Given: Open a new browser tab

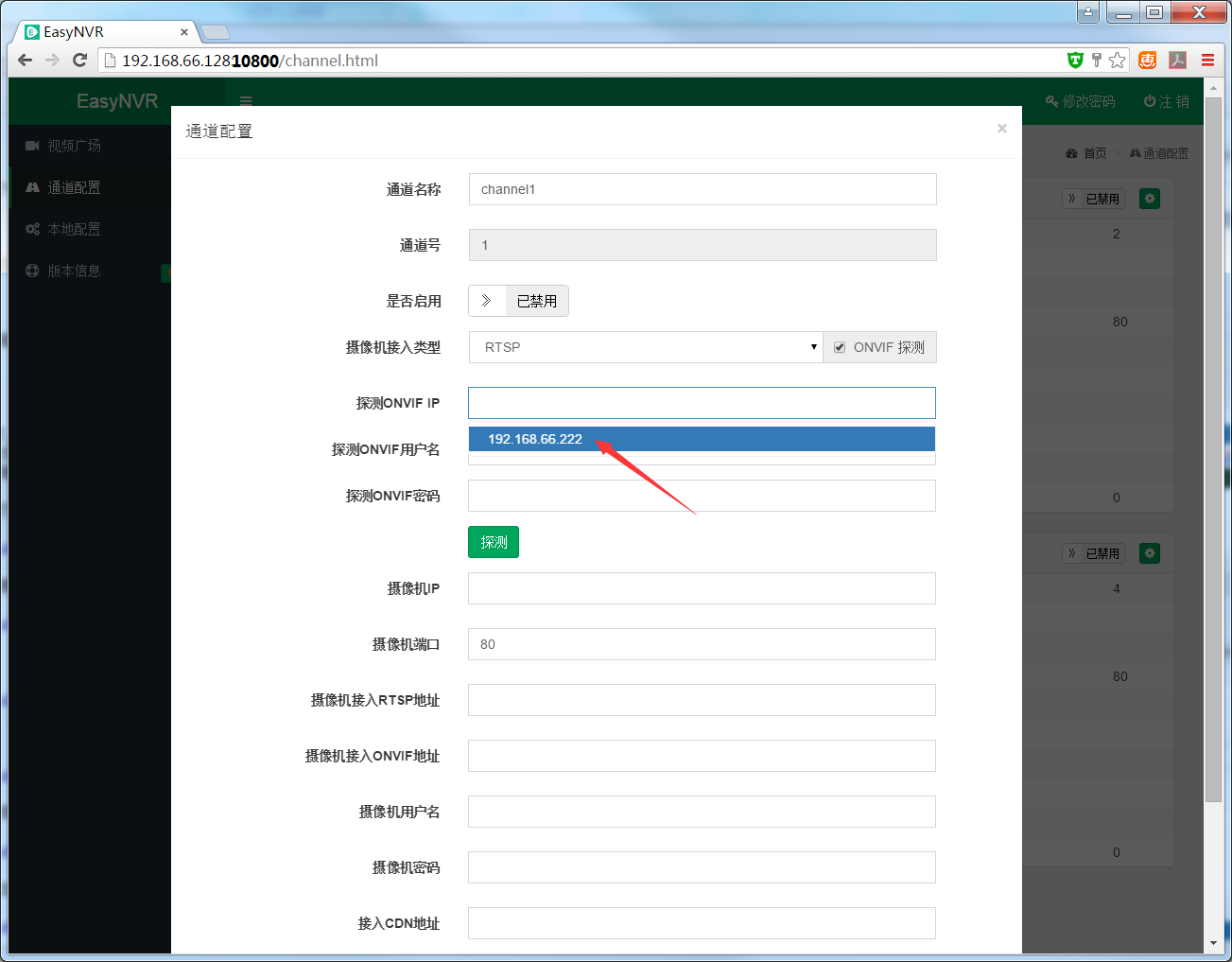Looking at the screenshot, I should click(x=216, y=32).
